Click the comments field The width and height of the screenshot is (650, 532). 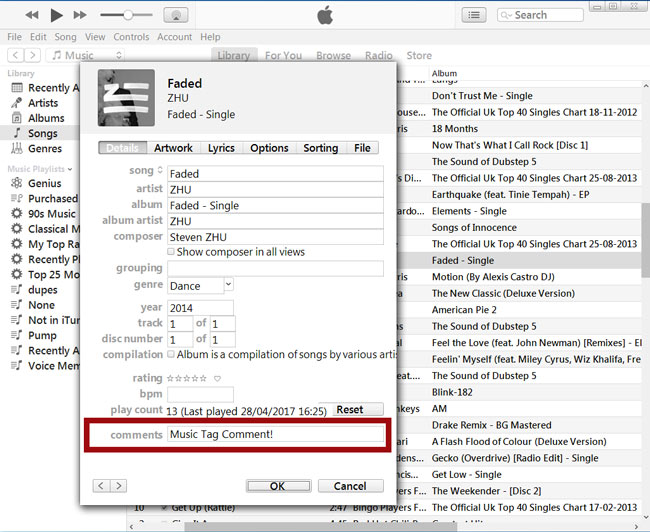[x=275, y=434]
